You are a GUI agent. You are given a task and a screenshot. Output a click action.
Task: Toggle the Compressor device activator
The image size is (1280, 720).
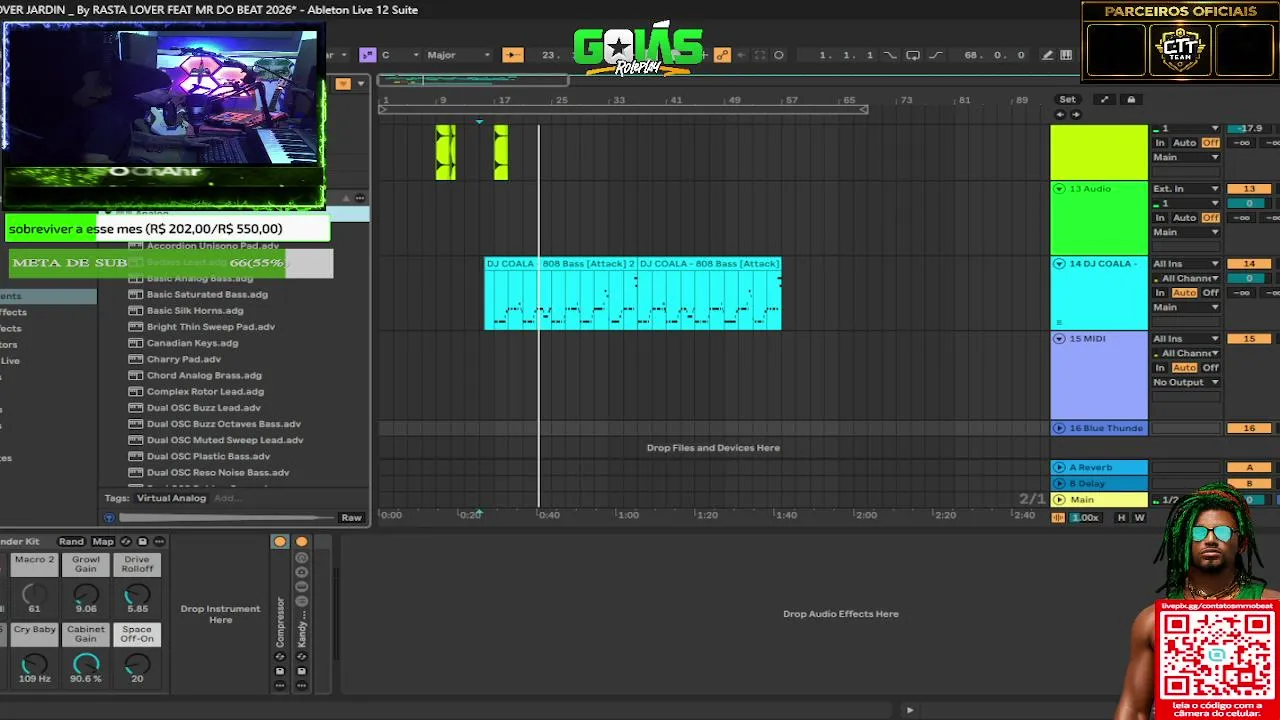point(280,541)
